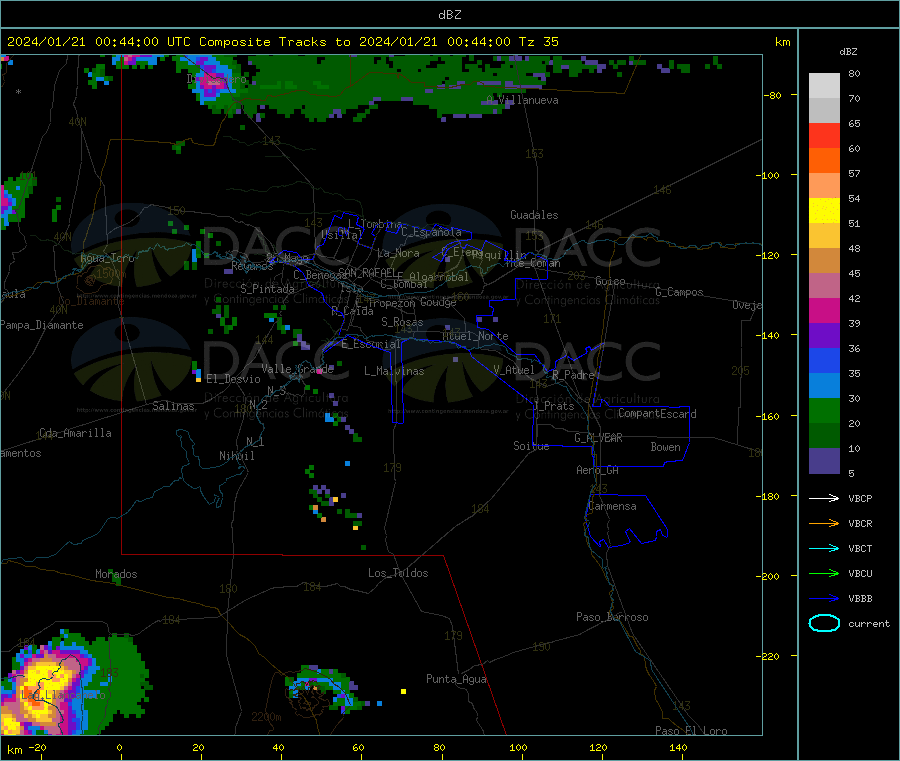Click the 'Punta_Agua' map label
Screen dimensions: 900x761
[x=456, y=679]
